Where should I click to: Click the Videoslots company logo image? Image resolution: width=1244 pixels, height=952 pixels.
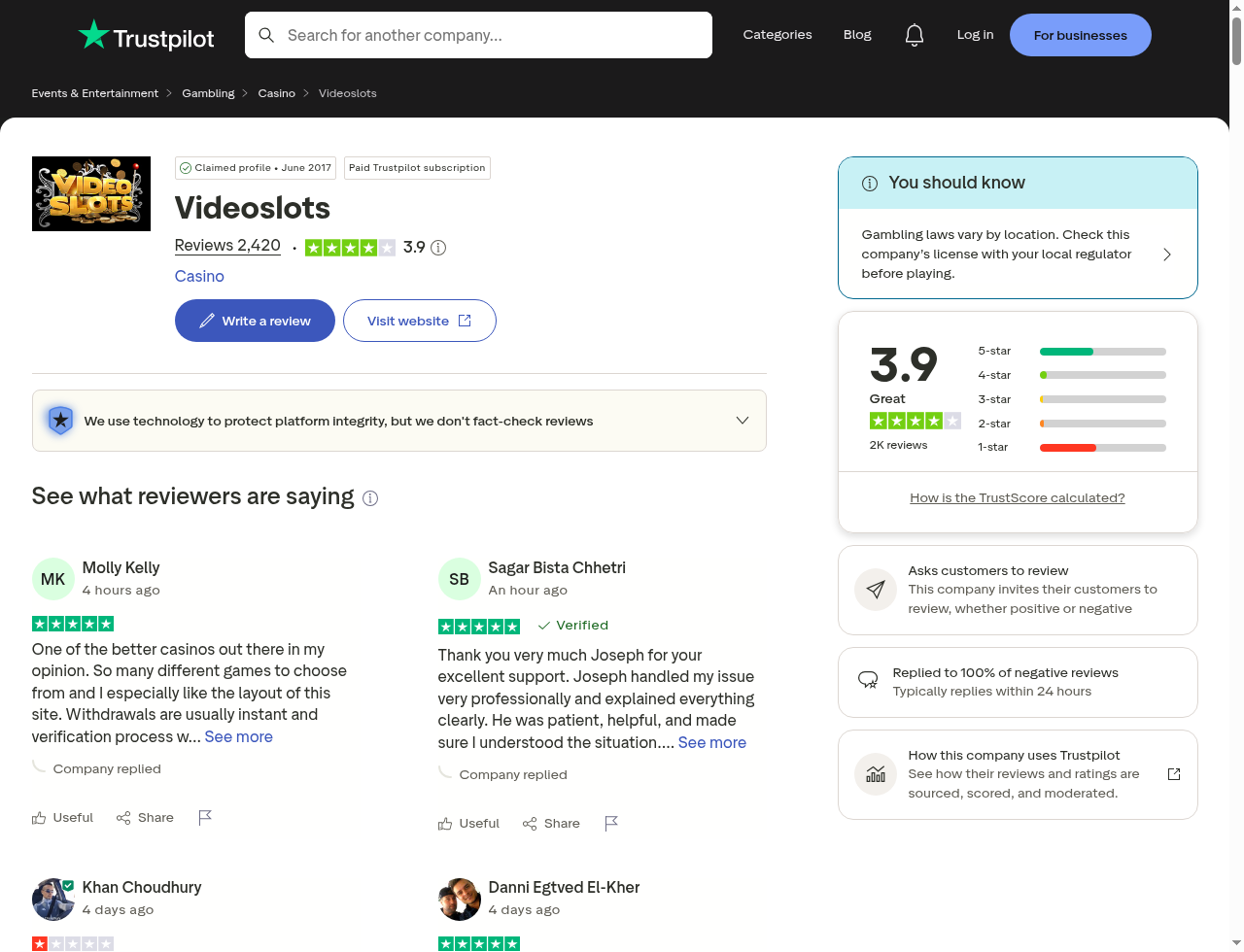91,193
